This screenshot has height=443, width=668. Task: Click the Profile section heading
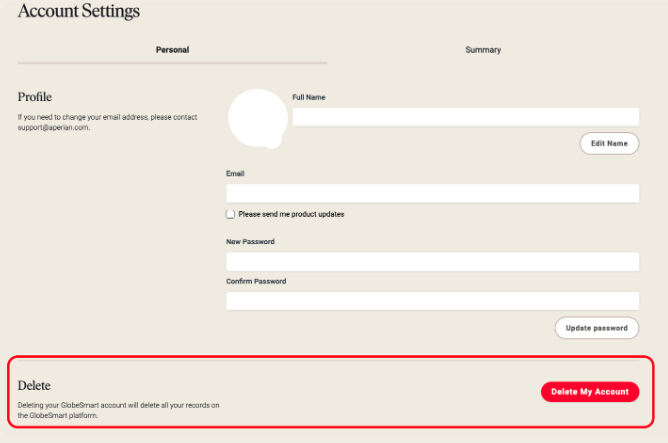tap(35, 97)
